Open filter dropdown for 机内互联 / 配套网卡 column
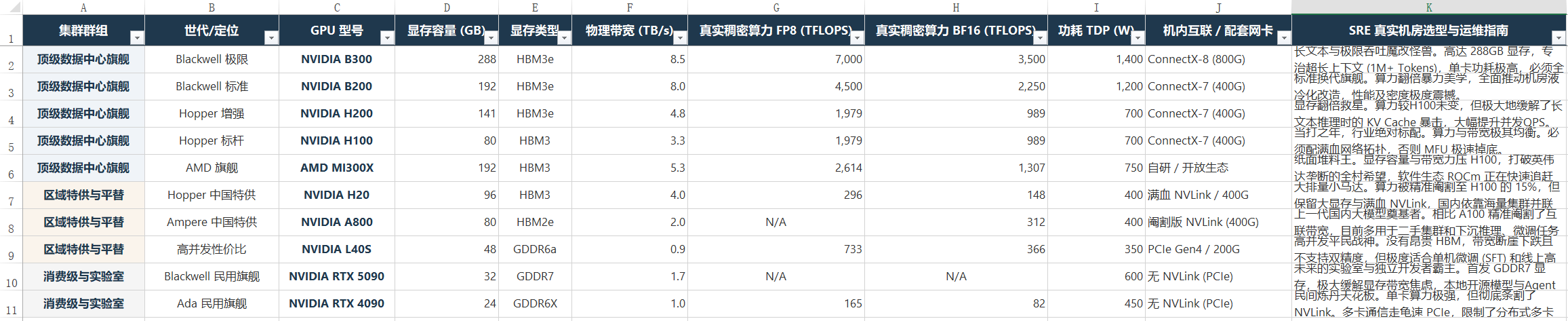The width and height of the screenshot is (1568, 321). (1284, 38)
